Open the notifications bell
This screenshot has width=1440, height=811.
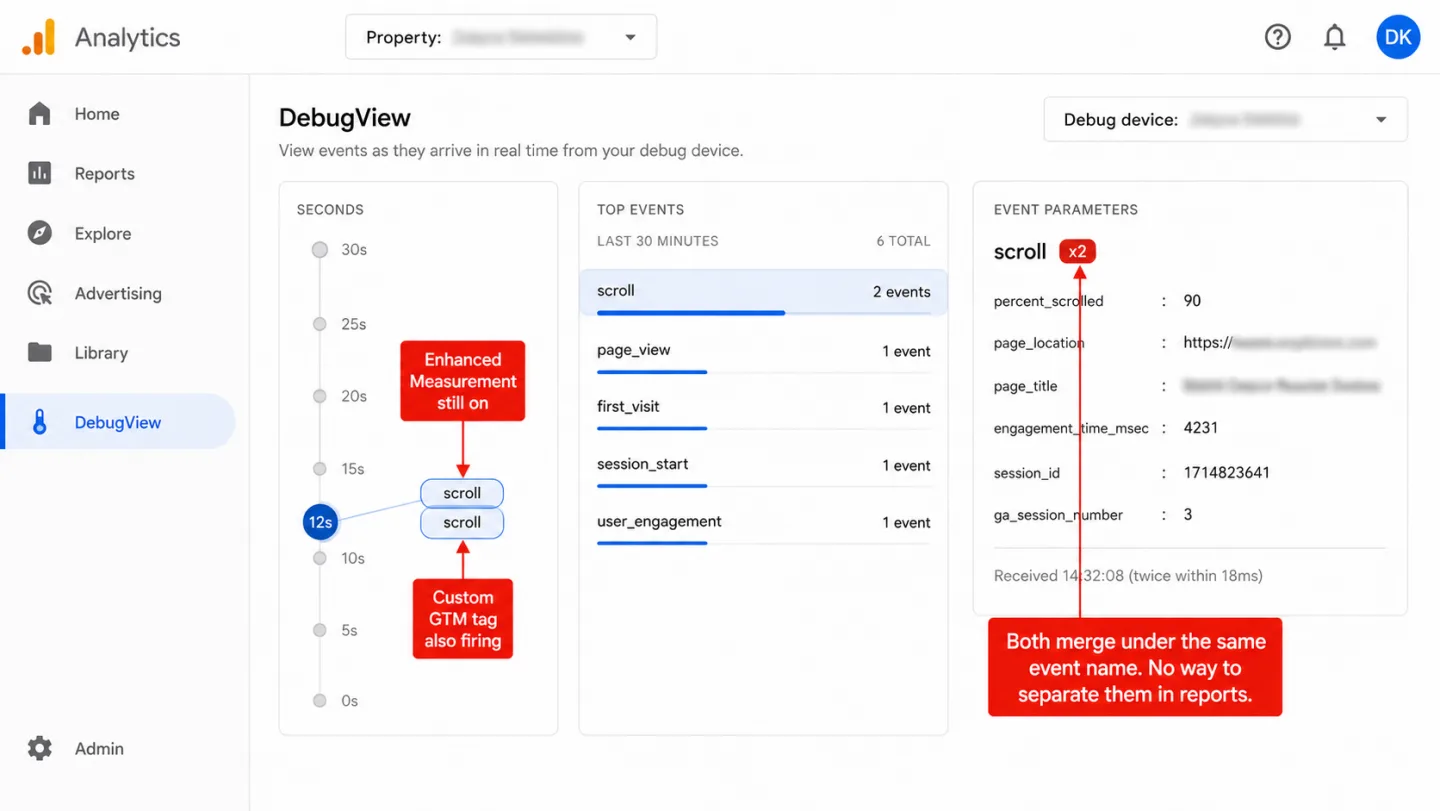pyautogui.click(x=1334, y=37)
